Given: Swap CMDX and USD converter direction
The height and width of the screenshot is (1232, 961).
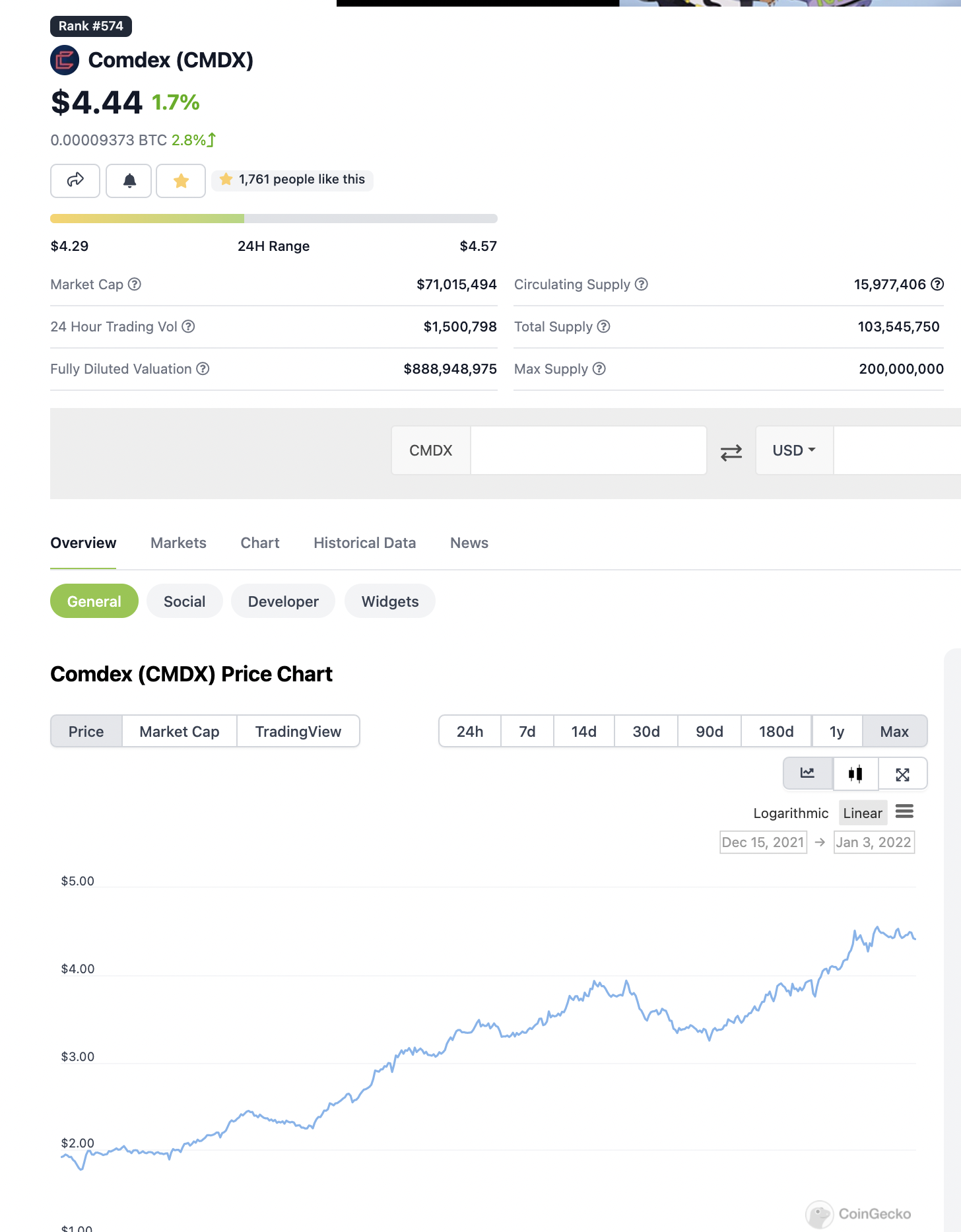Looking at the screenshot, I should (731, 452).
